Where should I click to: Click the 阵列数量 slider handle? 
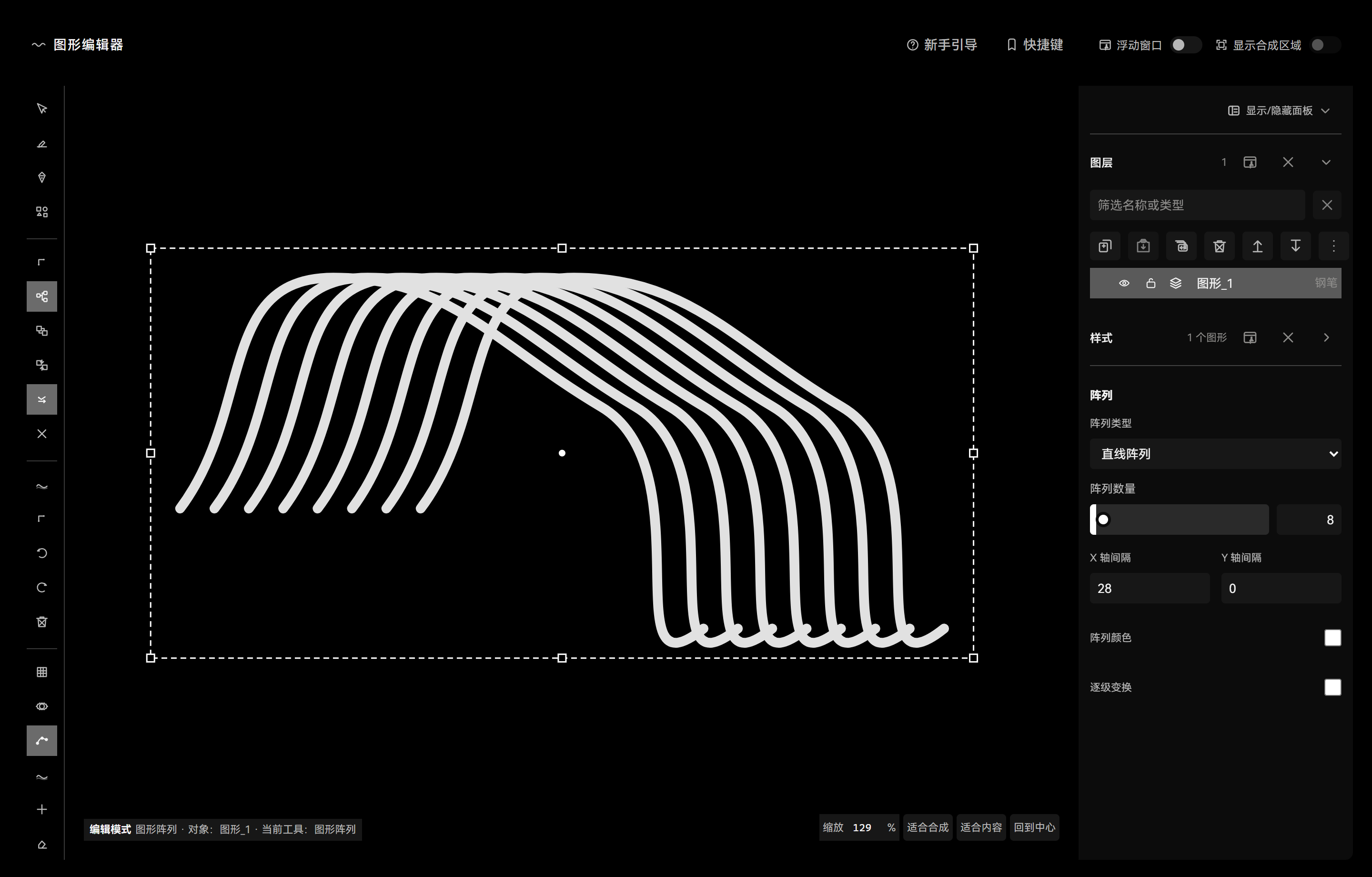tap(1104, 520)
